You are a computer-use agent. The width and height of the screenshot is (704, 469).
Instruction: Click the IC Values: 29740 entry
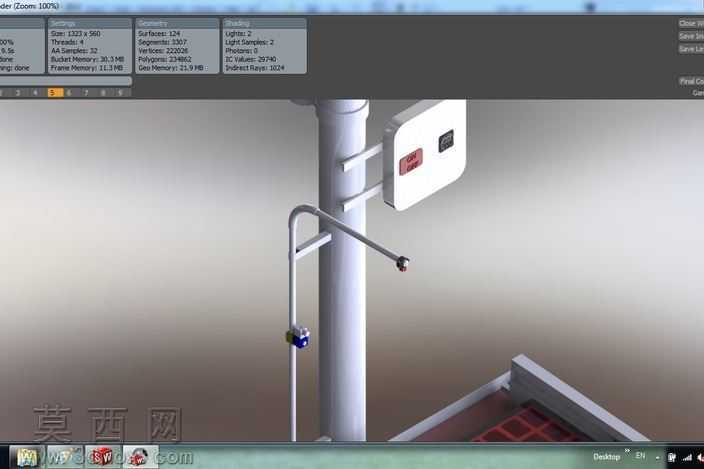[251, 59]
